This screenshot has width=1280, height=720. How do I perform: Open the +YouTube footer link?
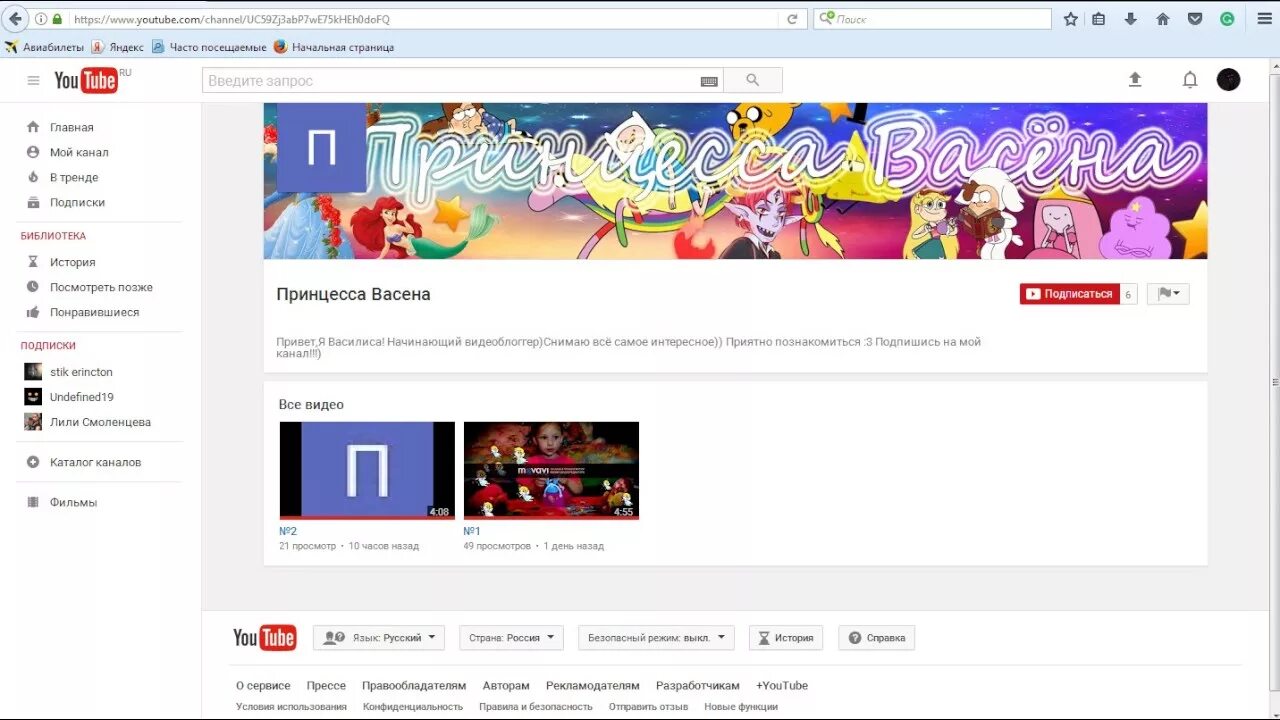coord(782,686)
